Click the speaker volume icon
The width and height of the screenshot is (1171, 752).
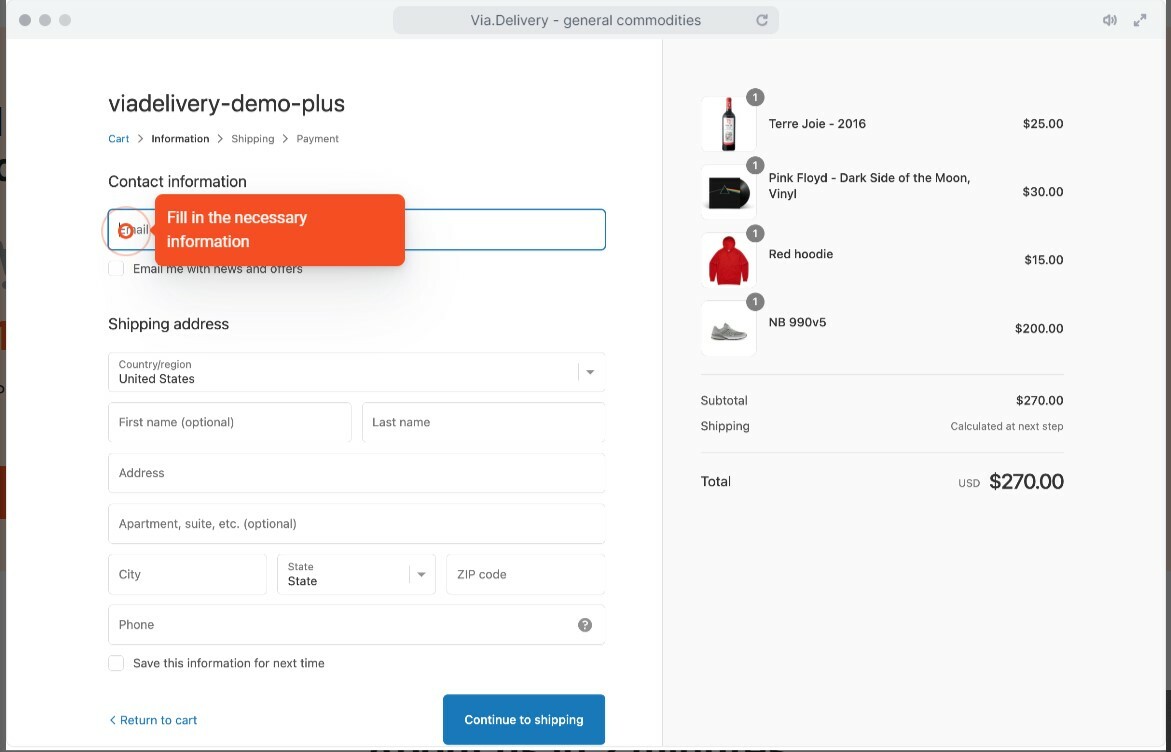click(x=1109, y=20)
